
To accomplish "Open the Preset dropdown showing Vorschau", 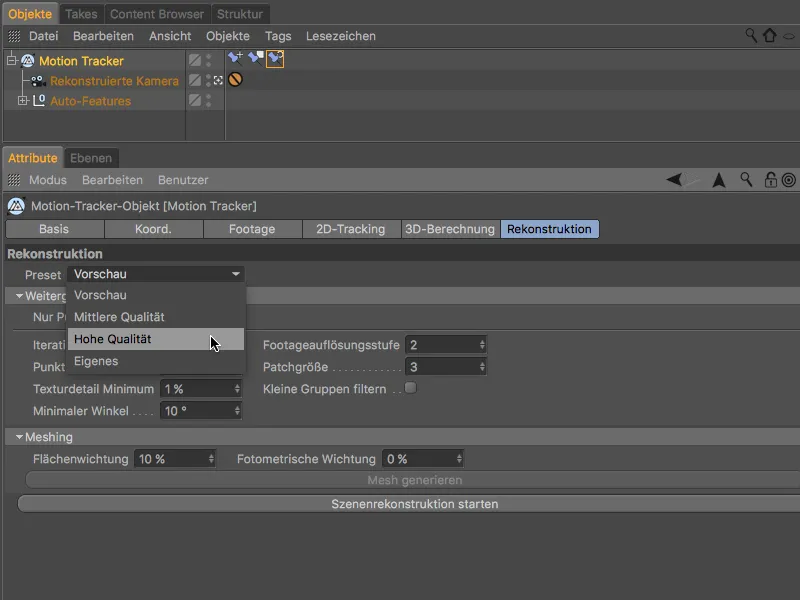I will click(x=156, y=274).
